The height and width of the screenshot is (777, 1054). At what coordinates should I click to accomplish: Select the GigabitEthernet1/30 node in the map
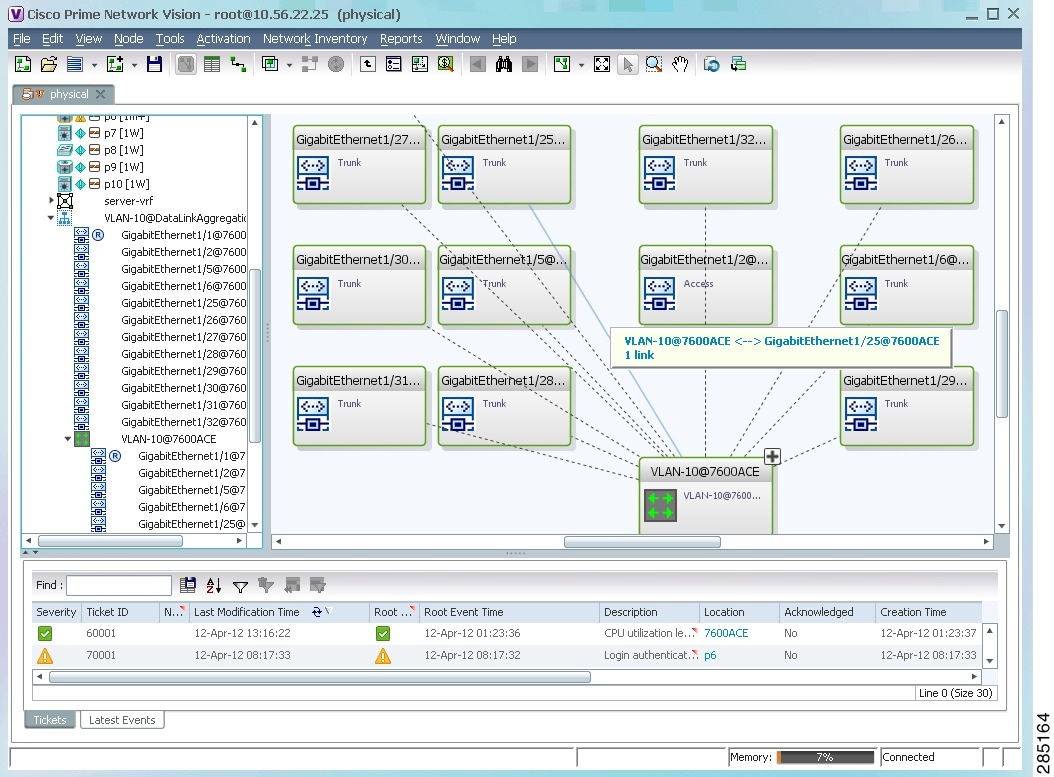point(360,285)
